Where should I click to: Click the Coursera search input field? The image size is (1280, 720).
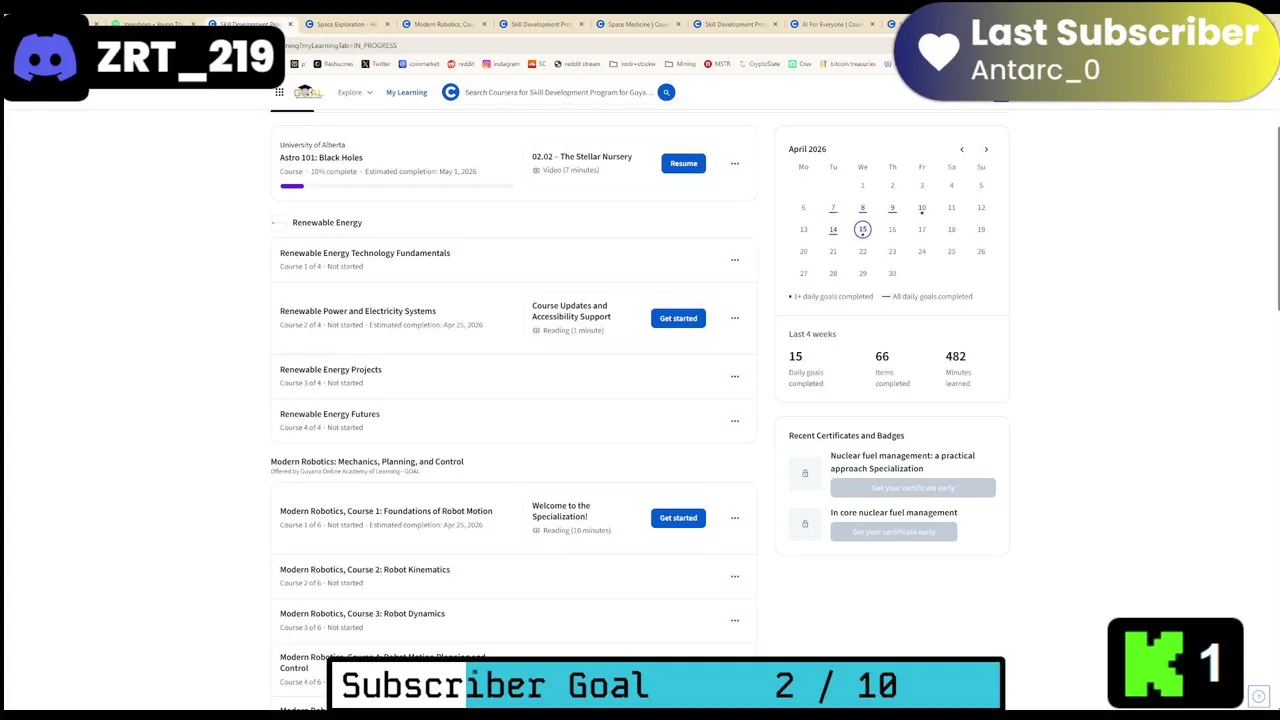click(558, 92)
